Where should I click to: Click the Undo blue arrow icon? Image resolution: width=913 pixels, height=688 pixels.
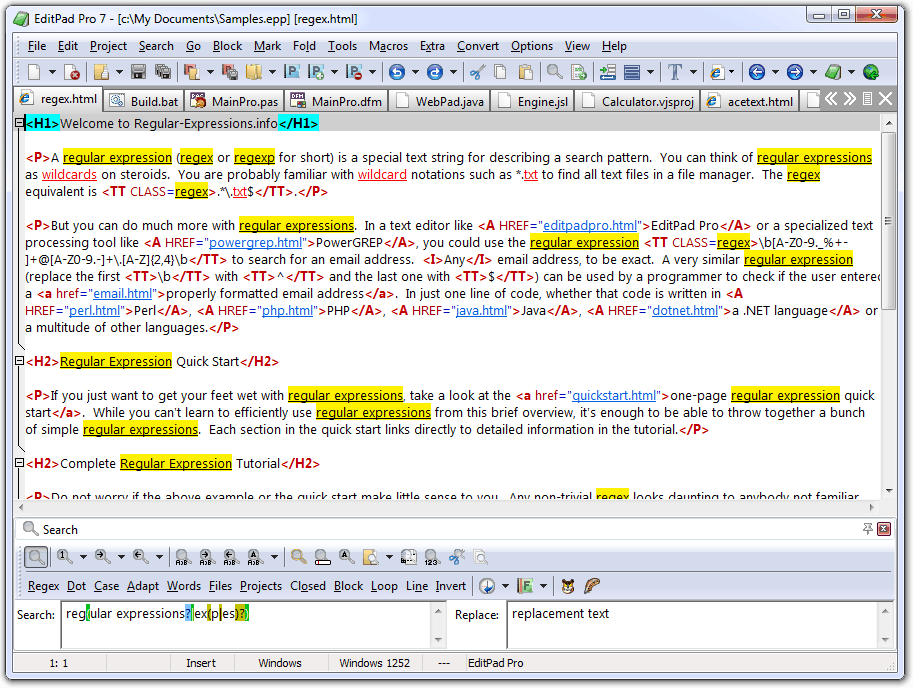click(397, 72)
